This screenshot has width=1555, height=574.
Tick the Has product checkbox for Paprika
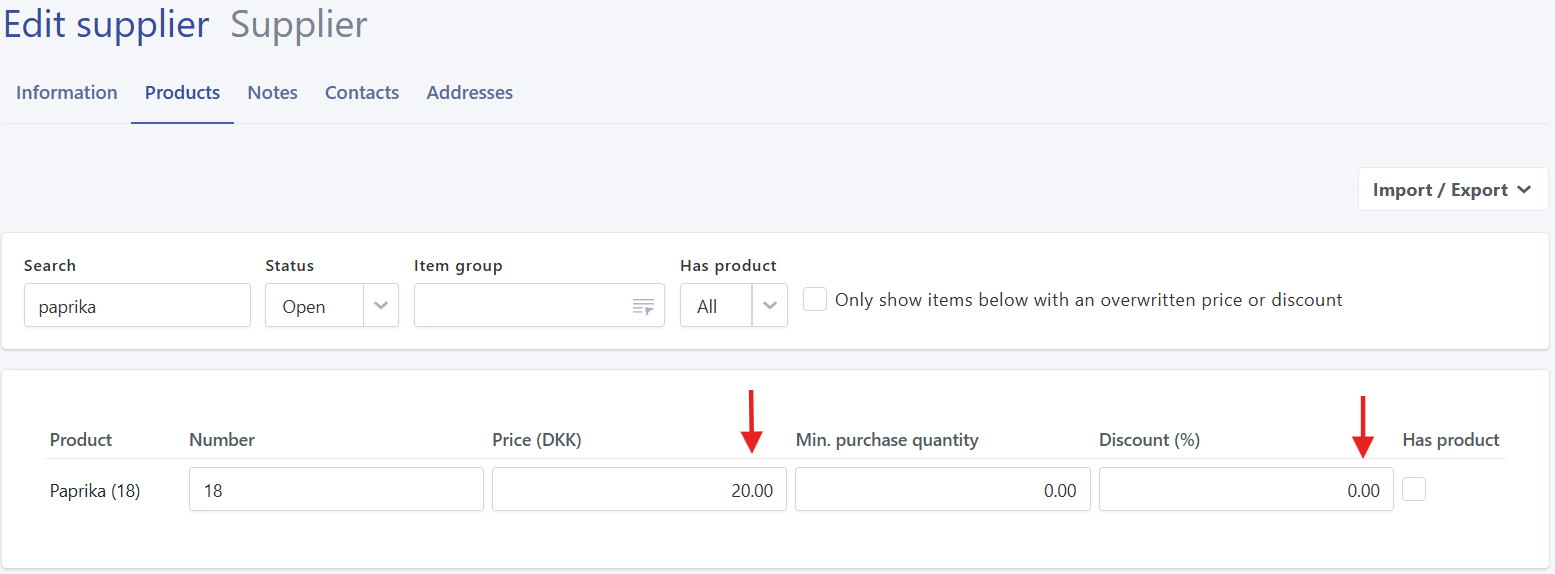tap(1414, 489)
